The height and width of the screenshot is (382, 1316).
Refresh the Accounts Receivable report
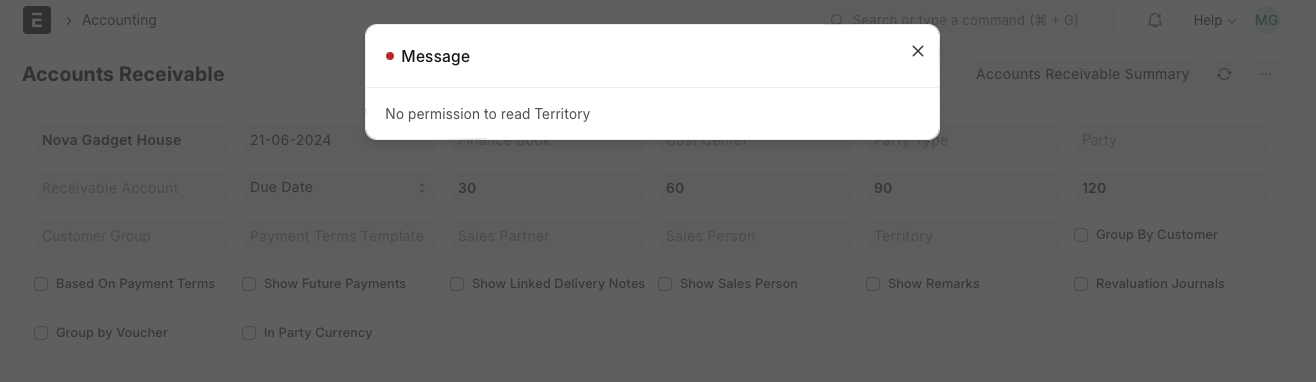(1224, 74)
